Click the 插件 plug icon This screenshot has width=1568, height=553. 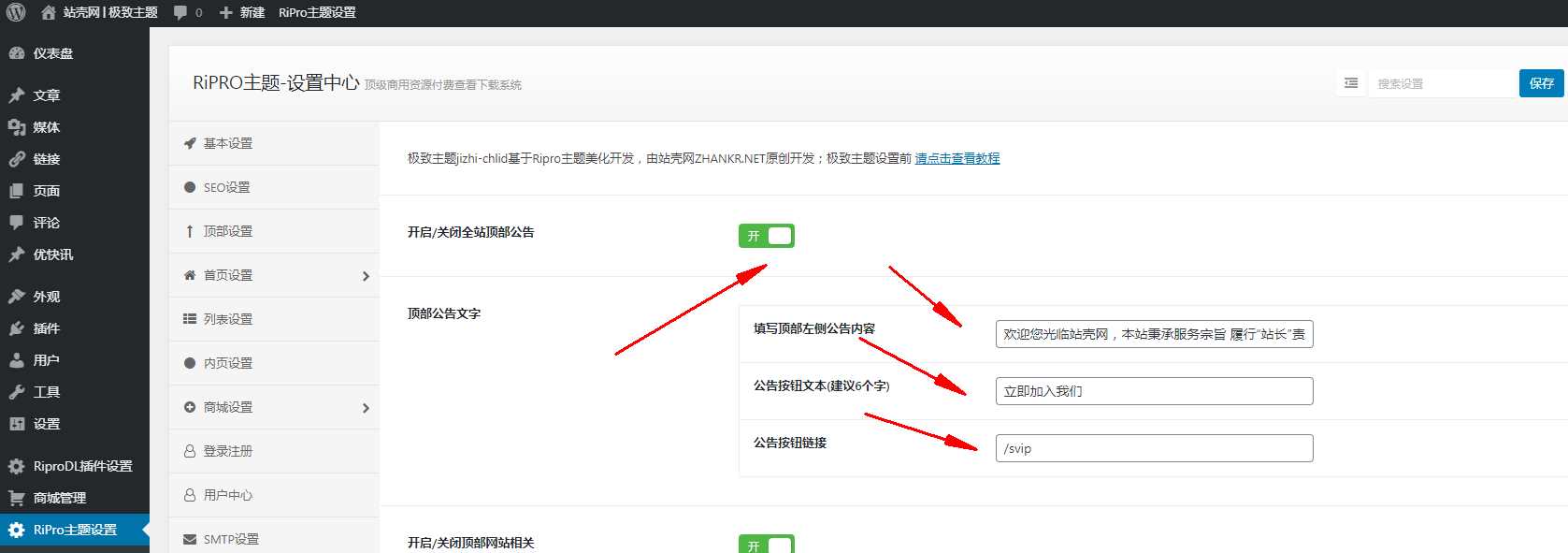click(x=16, y=328)
